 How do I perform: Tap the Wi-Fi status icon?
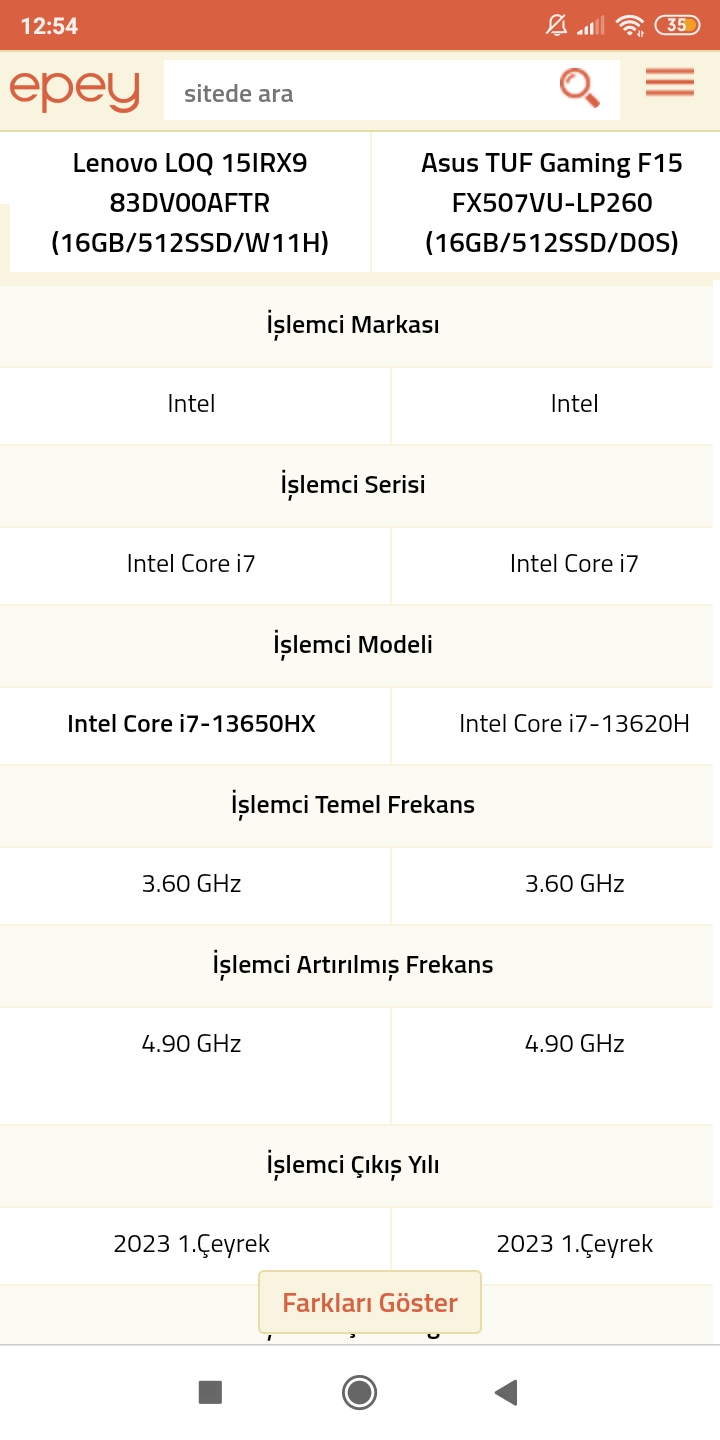pyautogui.click(x=630, y=26)
